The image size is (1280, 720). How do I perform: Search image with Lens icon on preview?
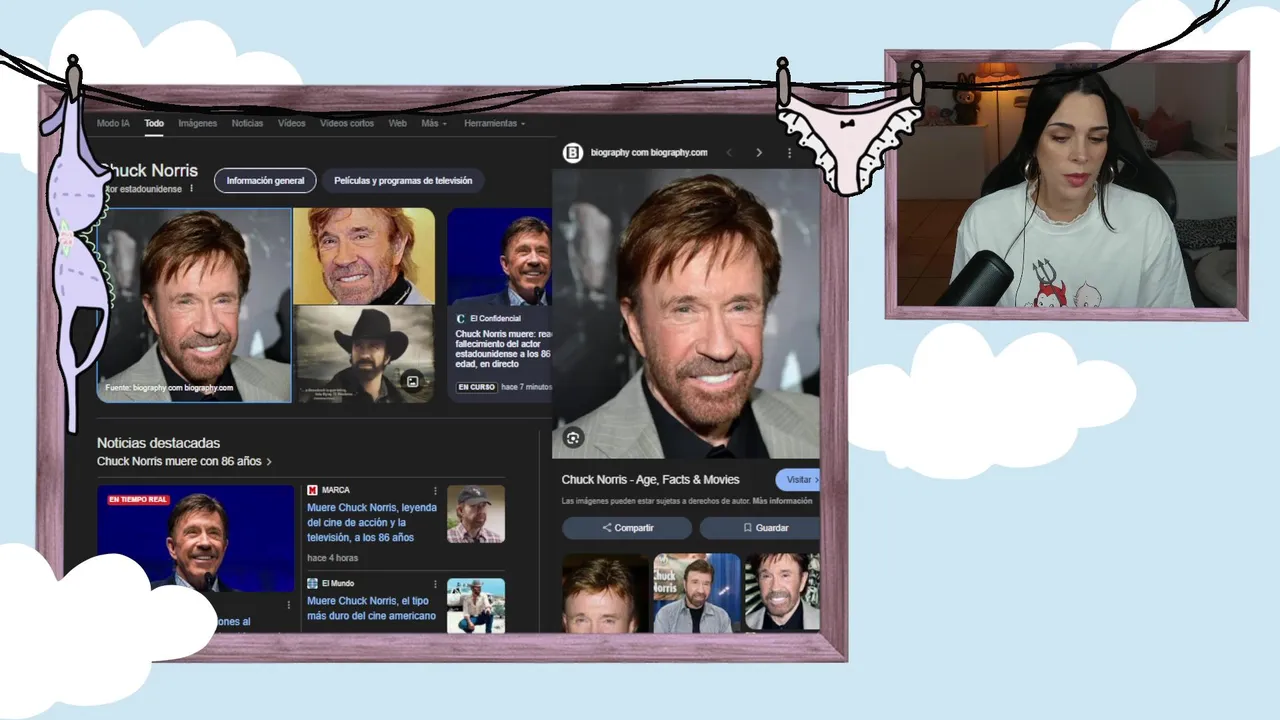click(573, 438)
